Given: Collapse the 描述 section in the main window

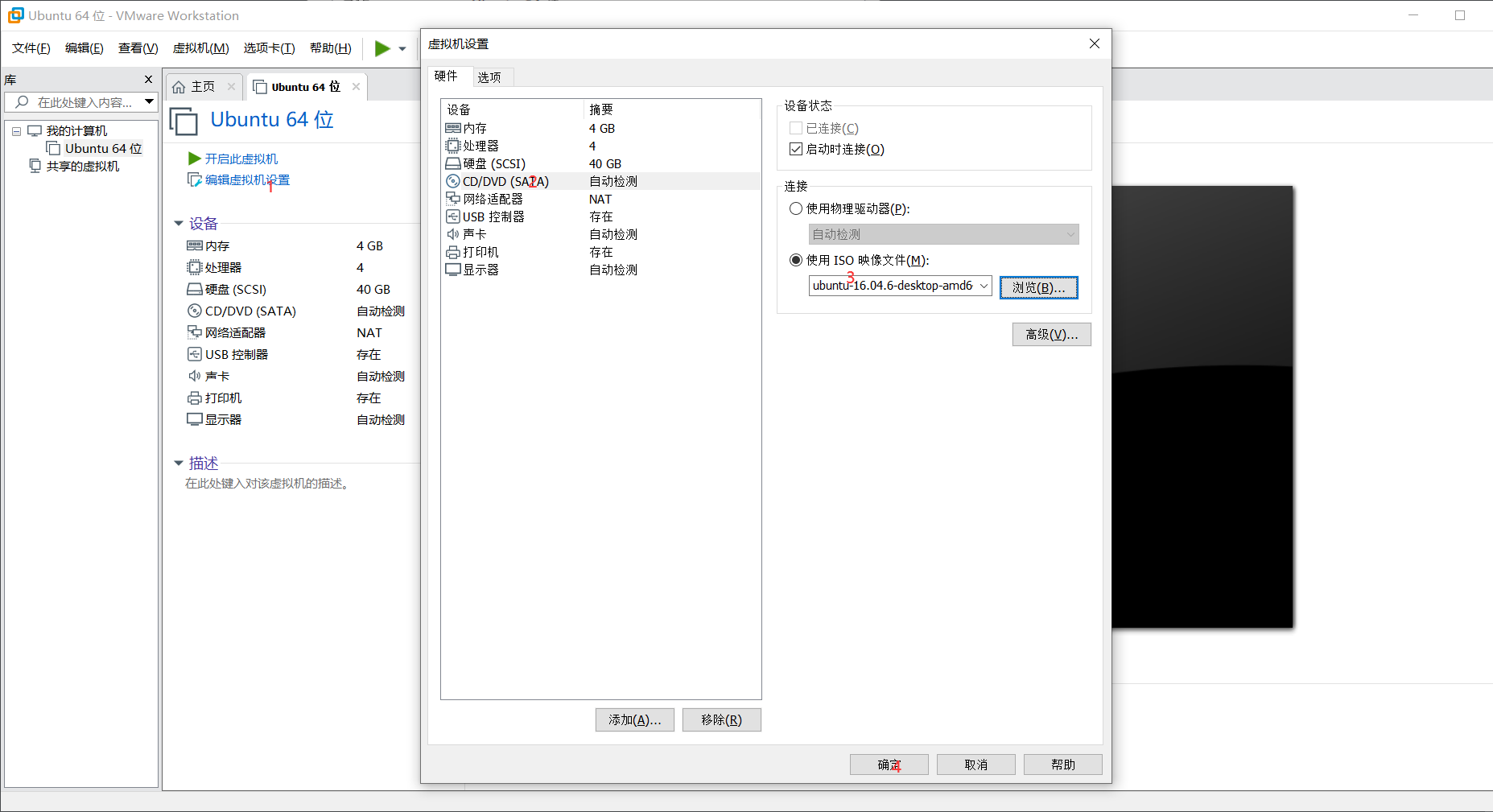Looking at the screenshot, I should 179,464.
